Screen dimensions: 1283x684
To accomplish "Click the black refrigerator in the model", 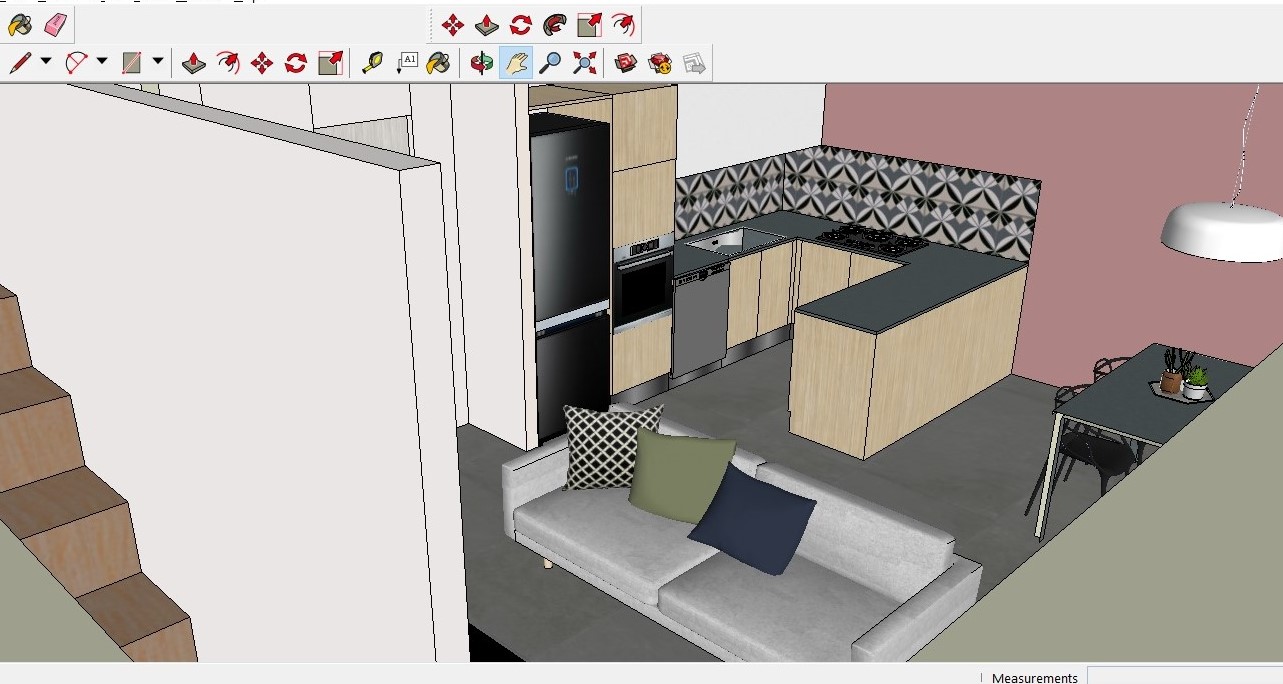I will click(569, 275).
